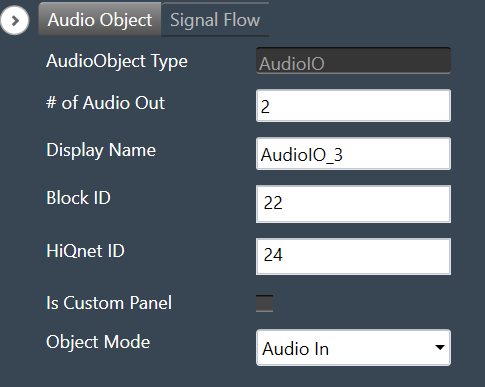Click the AudioObject Type label
This screenshot has width=485, height=387.
pos(117,62)
